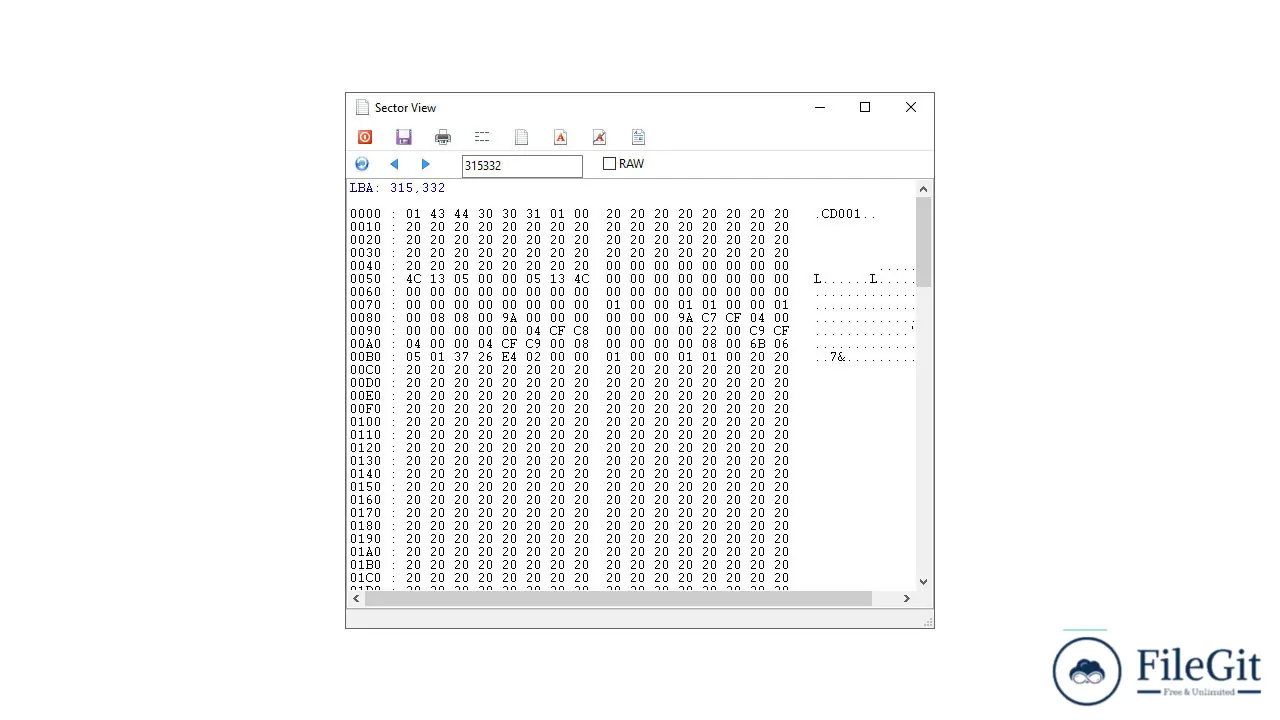The image size is (1280, 720).
Task: Click the offset 01C0 row label
Action: tap(365, 578)
